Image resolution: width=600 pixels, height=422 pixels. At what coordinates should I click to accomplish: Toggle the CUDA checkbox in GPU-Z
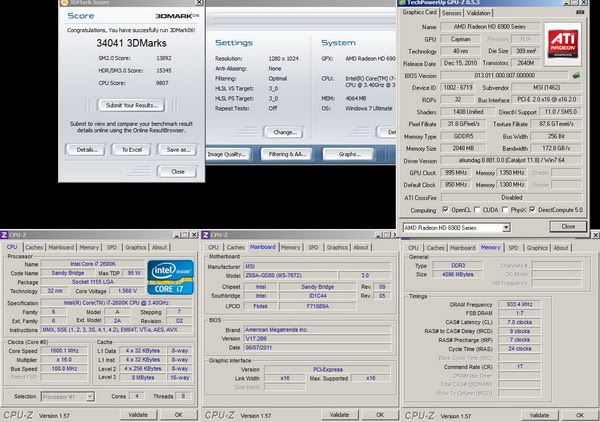coord(477,210)
